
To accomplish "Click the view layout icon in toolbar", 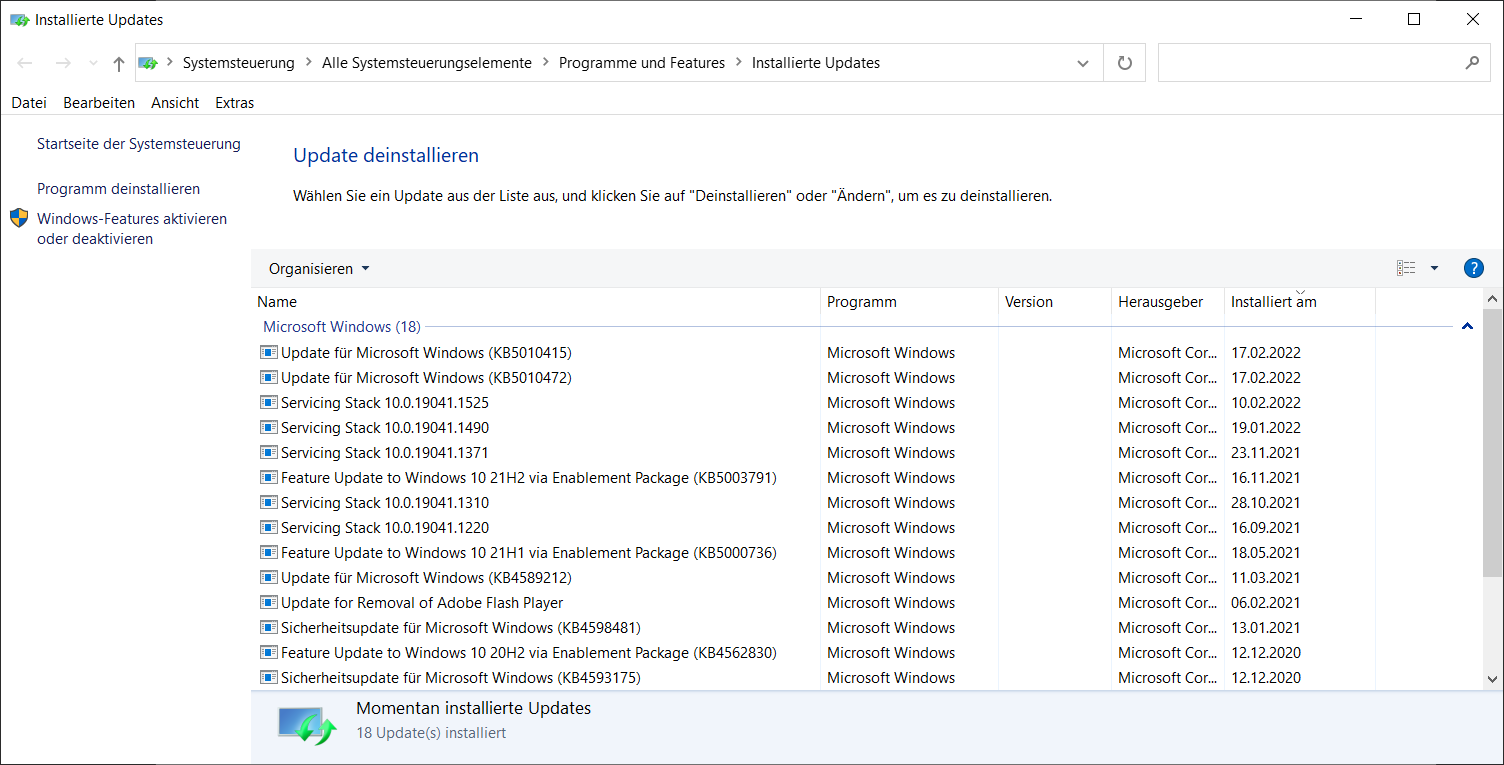I will (x=1406, y=268).
